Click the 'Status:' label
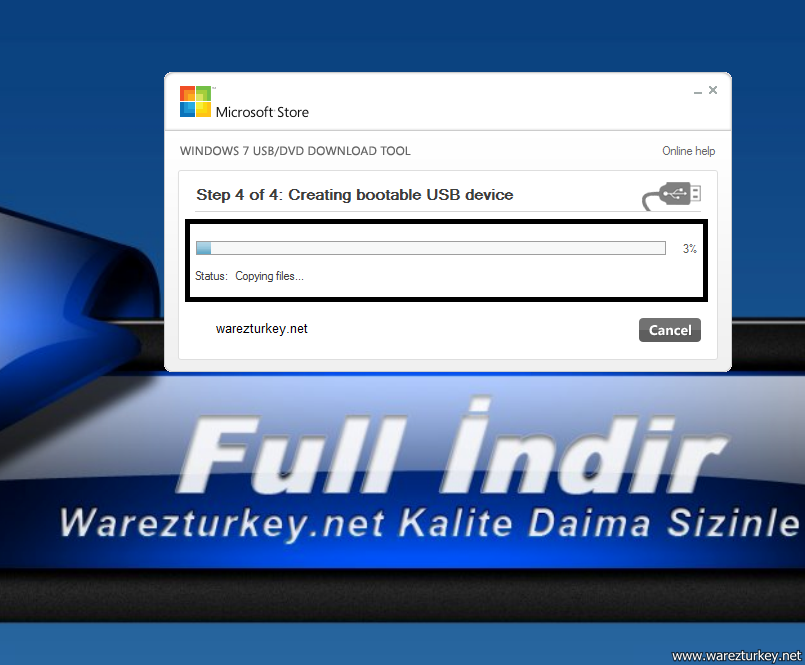The width and height of the screenshot is (805, 665). tap(211, 276)
